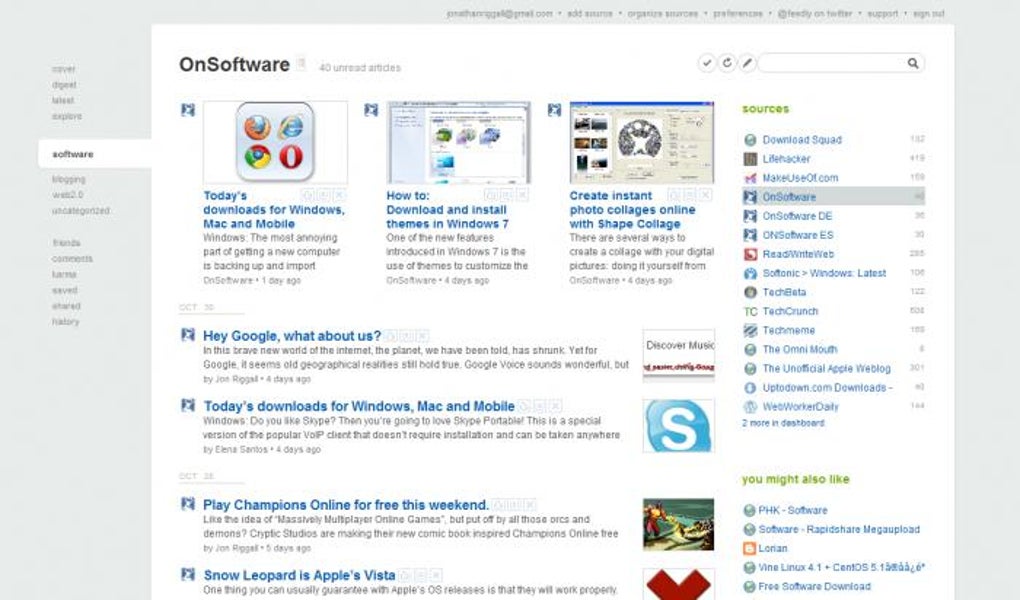
Task: Click the favicon beside 'Play Champions Online' article
Action: click(188, 504)
